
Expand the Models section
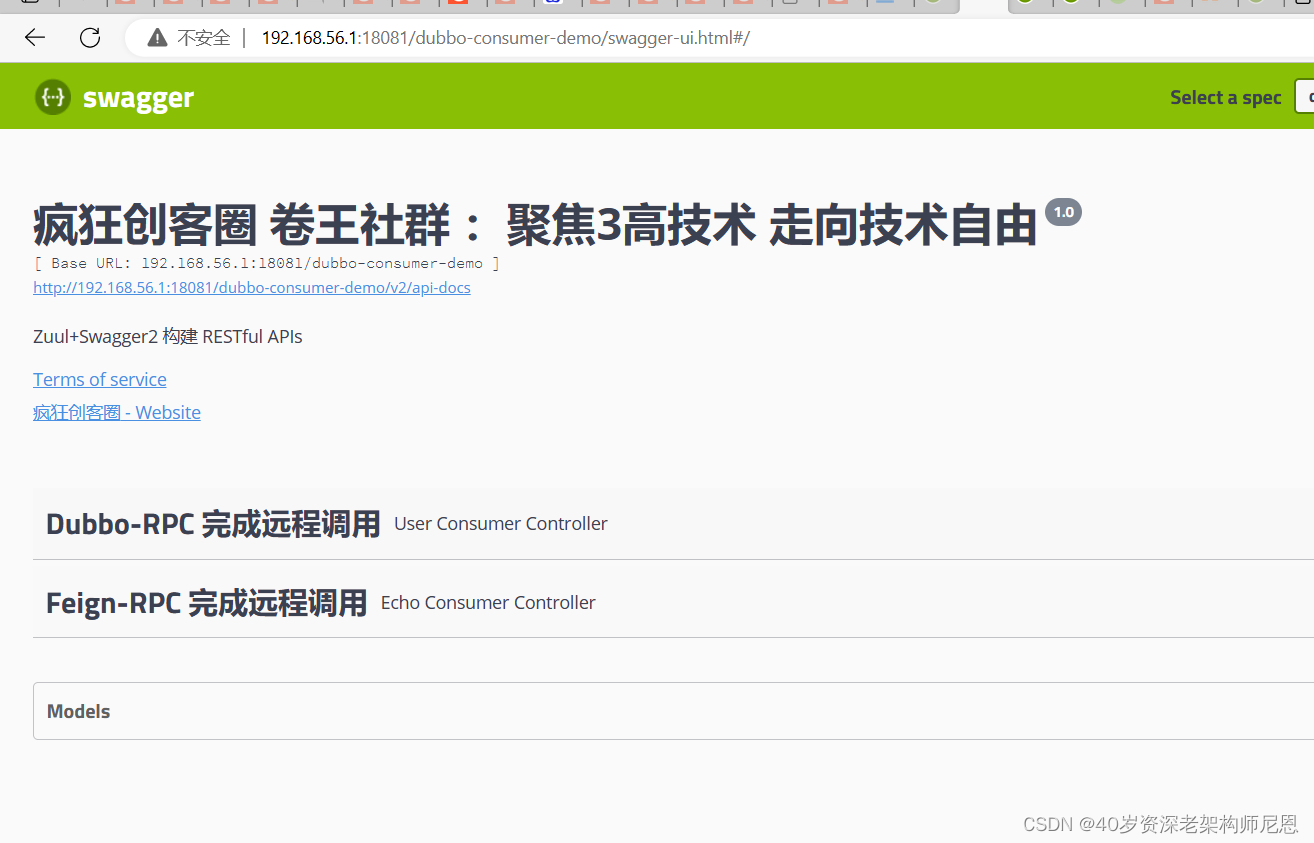click(x=673, y=711)
